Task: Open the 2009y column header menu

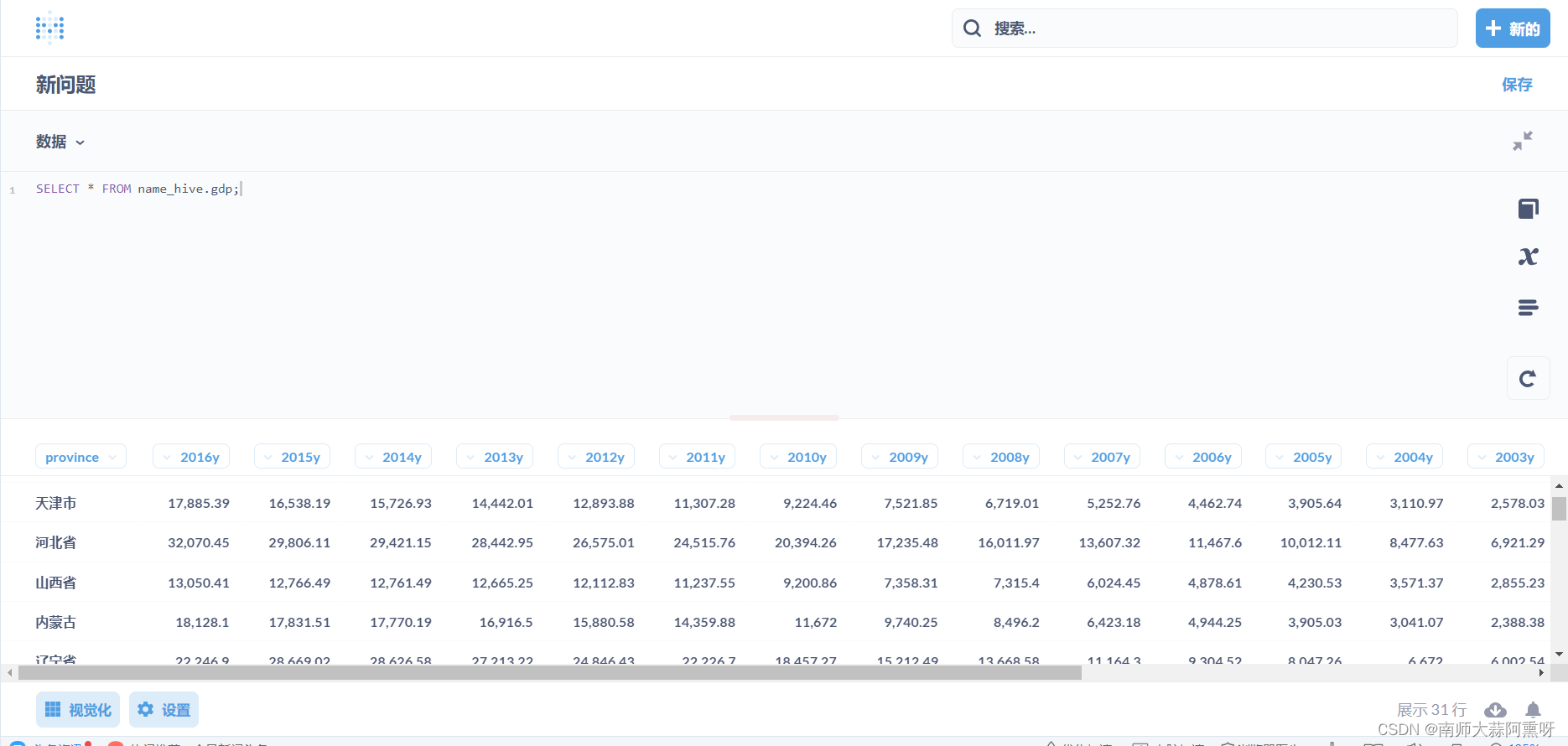Action: (900, 457)
